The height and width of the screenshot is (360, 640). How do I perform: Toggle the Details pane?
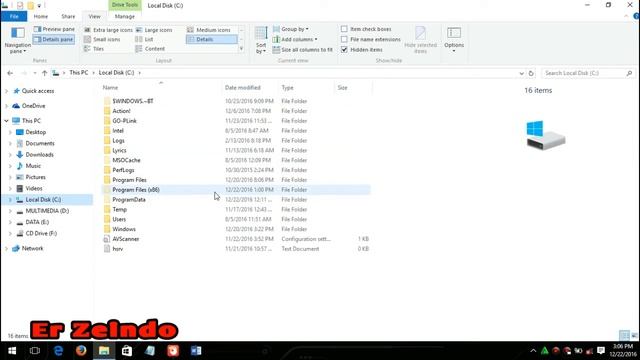(53, 40)
